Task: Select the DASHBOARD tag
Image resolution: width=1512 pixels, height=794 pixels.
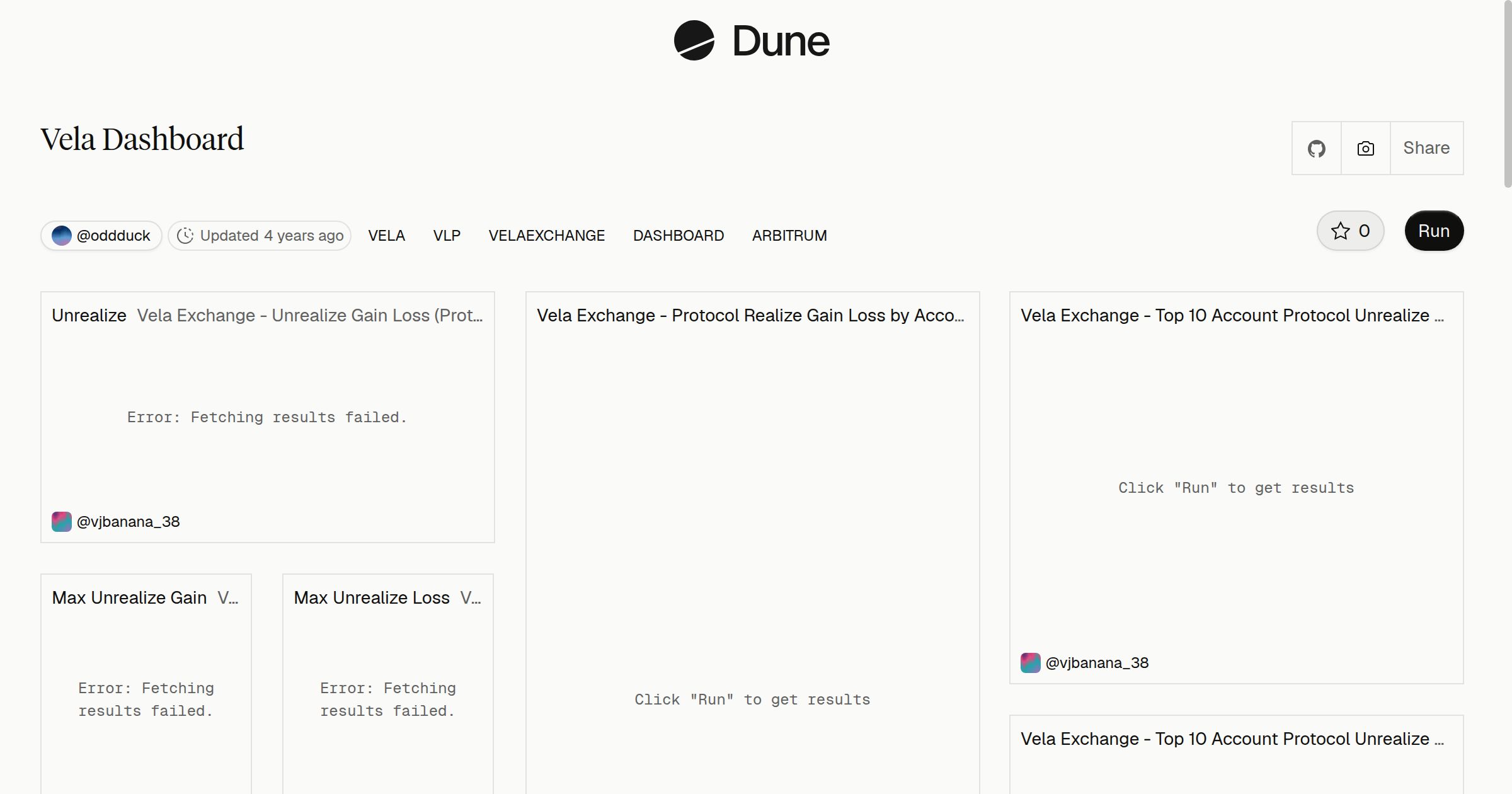Action: click(x=679, y=236)
